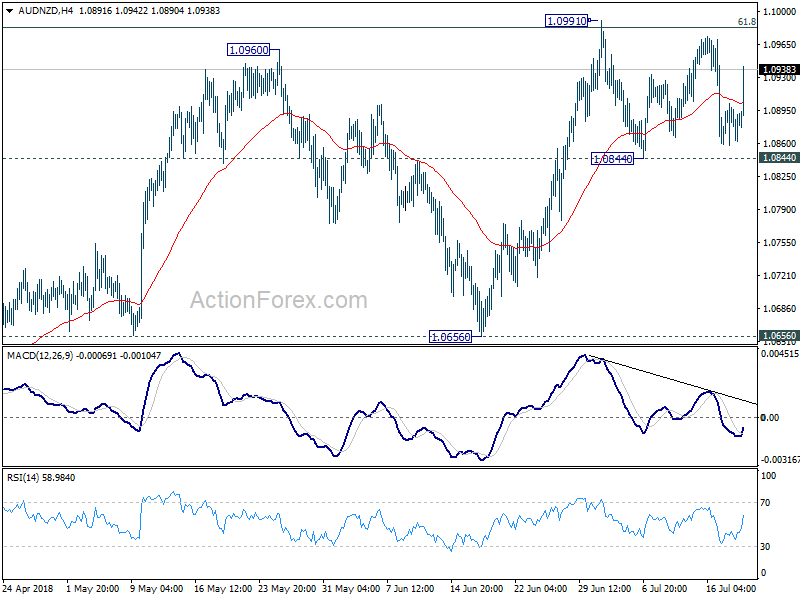Click the 1.06560 low price label
800x600 pixels.
451,337
